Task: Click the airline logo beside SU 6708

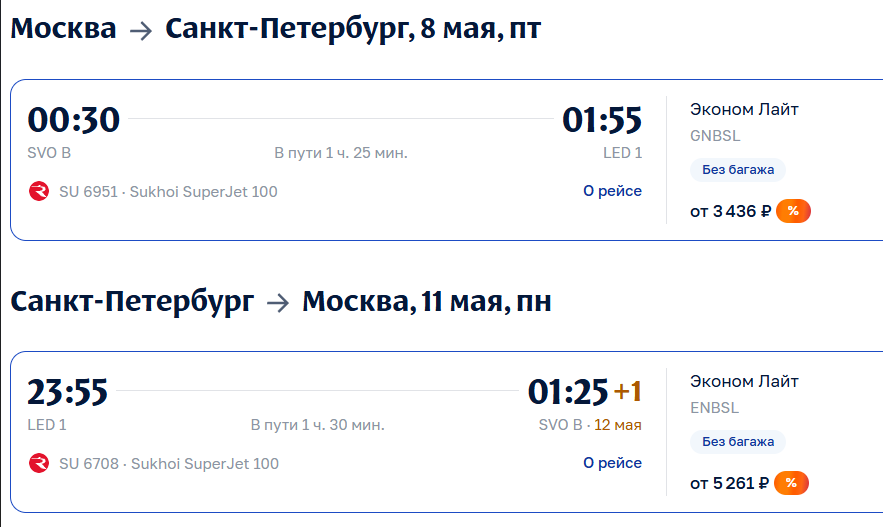Action: [x=39, y=463]
